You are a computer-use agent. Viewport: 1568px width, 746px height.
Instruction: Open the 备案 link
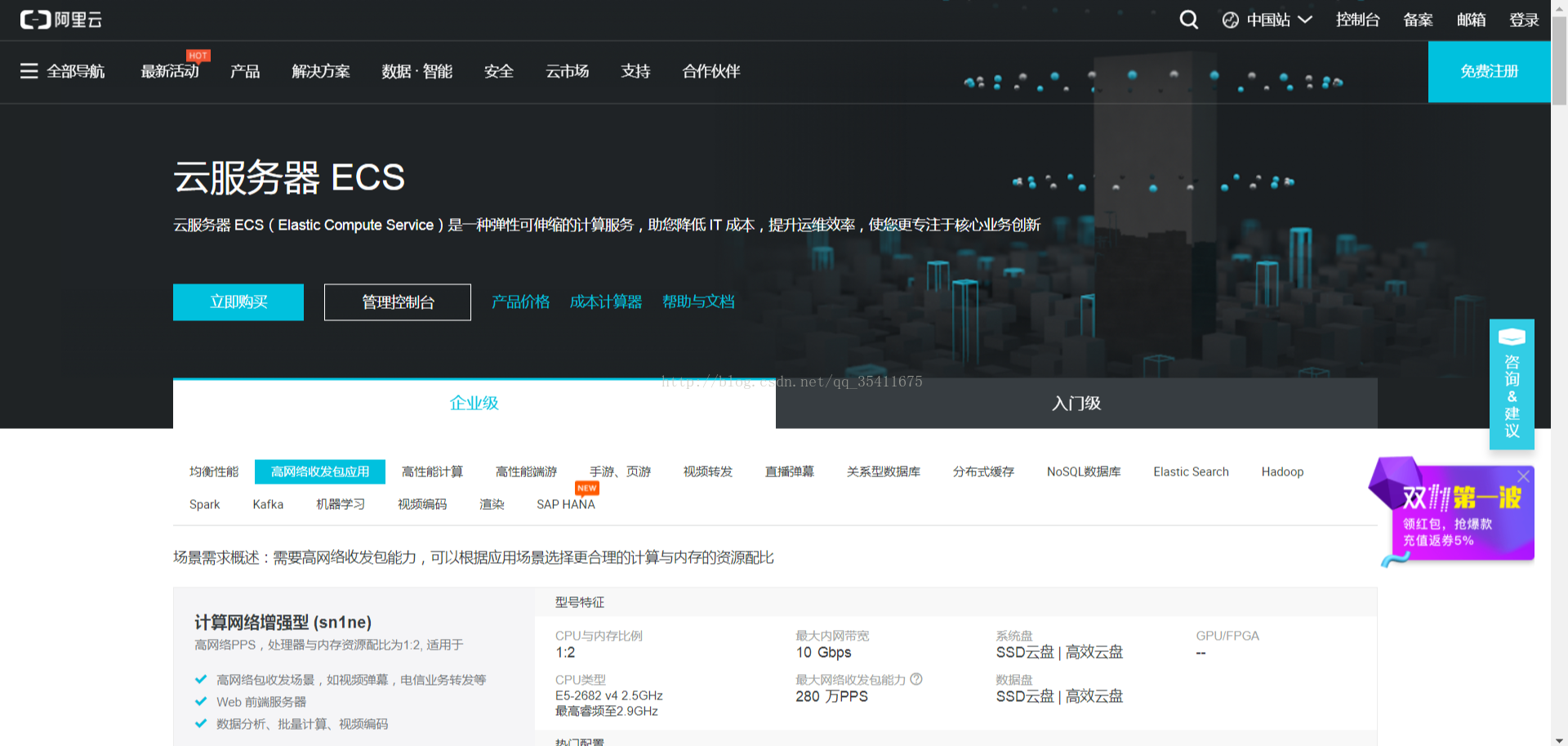coord(1418,20)
